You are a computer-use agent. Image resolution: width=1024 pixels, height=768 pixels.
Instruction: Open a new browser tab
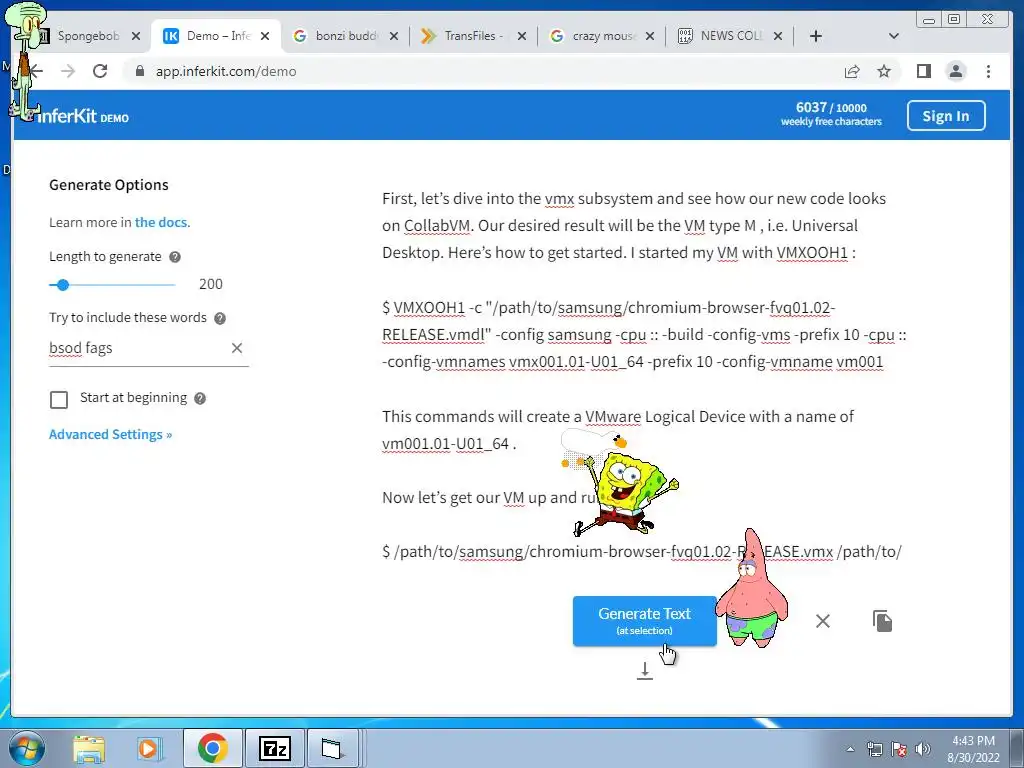click(816, 36)
